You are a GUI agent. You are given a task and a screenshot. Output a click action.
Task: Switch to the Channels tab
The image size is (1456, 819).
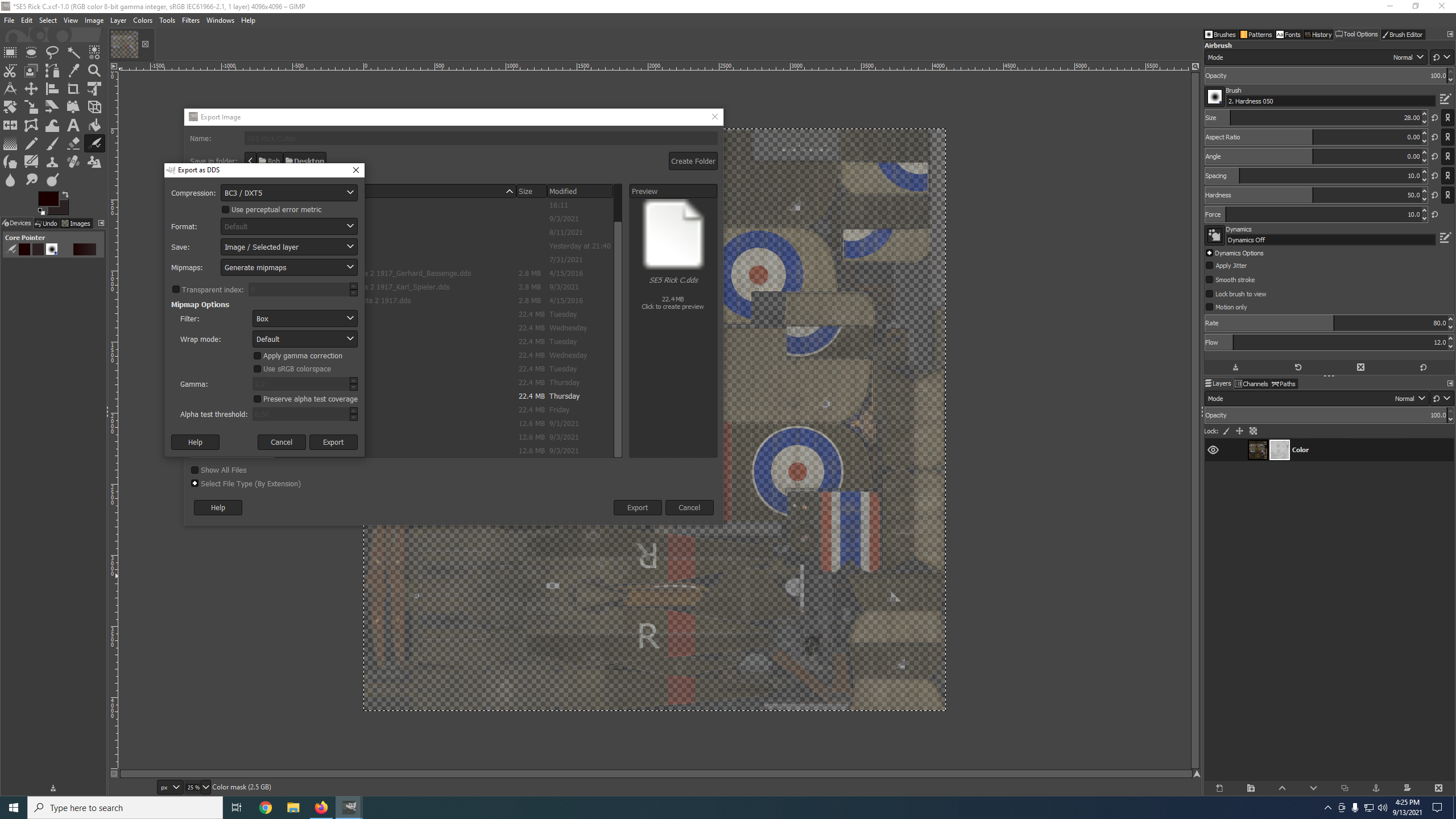pos(1251,384)
